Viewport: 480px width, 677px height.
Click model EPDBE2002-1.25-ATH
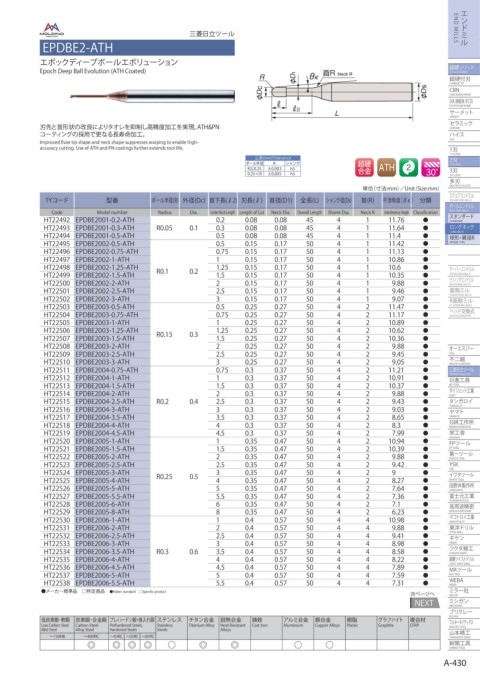[107, 267]
